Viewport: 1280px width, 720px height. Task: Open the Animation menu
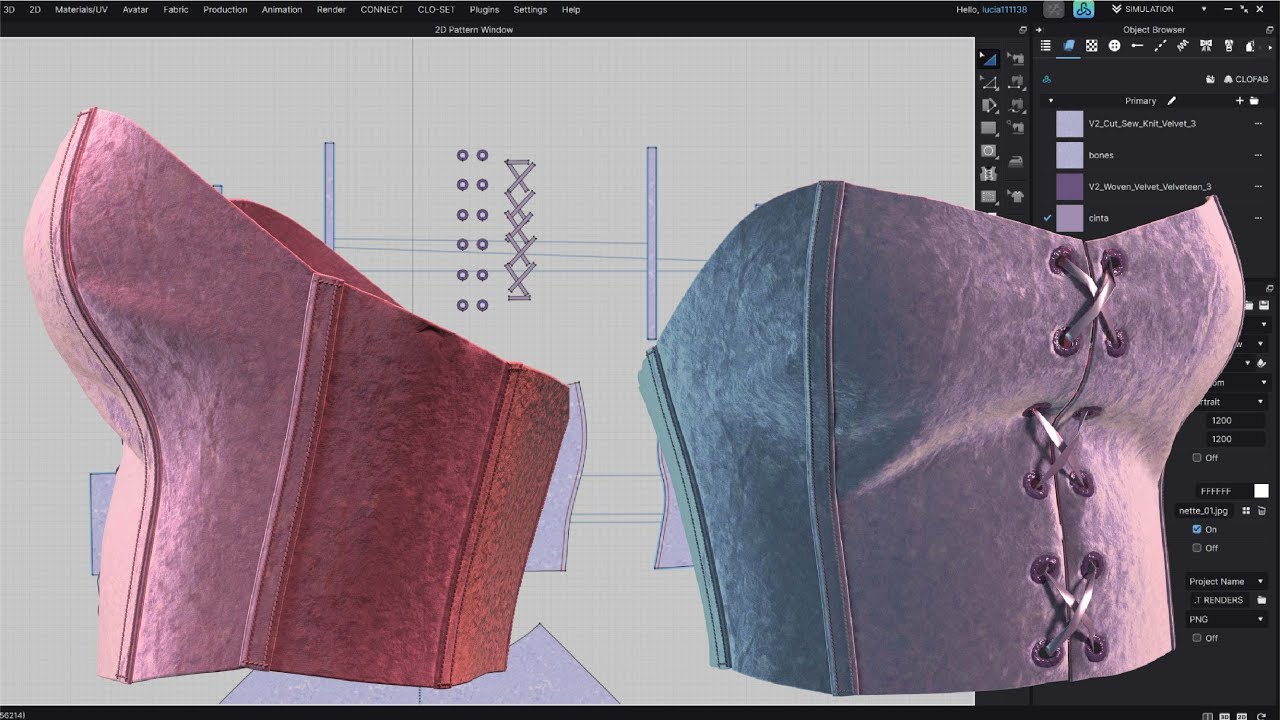pos(282,9)
